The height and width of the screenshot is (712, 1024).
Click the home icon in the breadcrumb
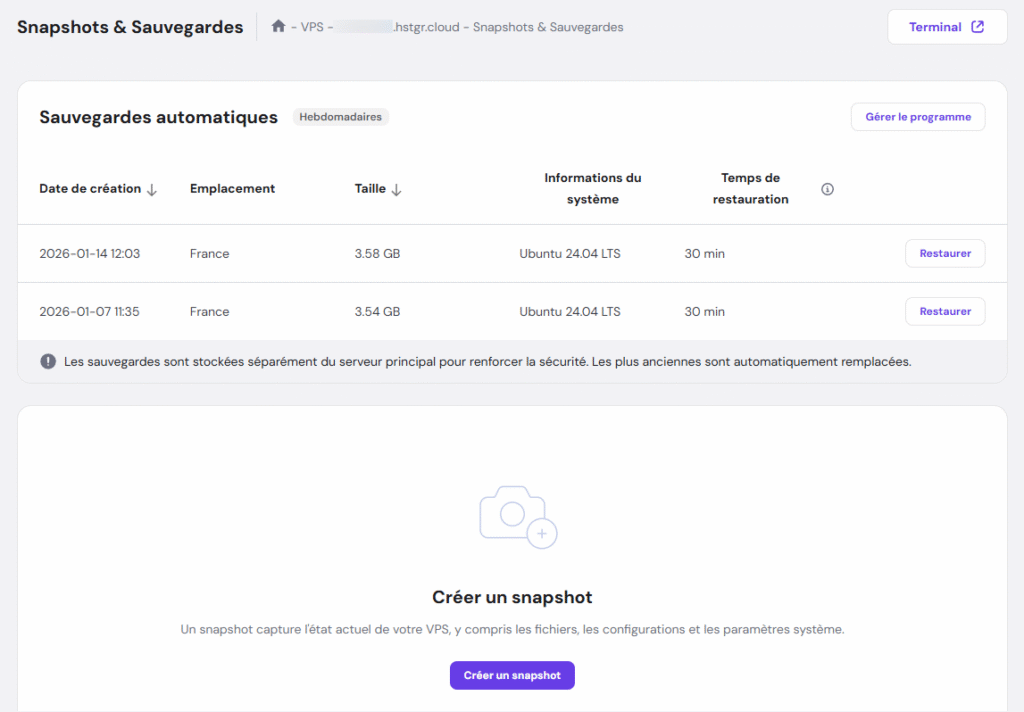[277, 27]
